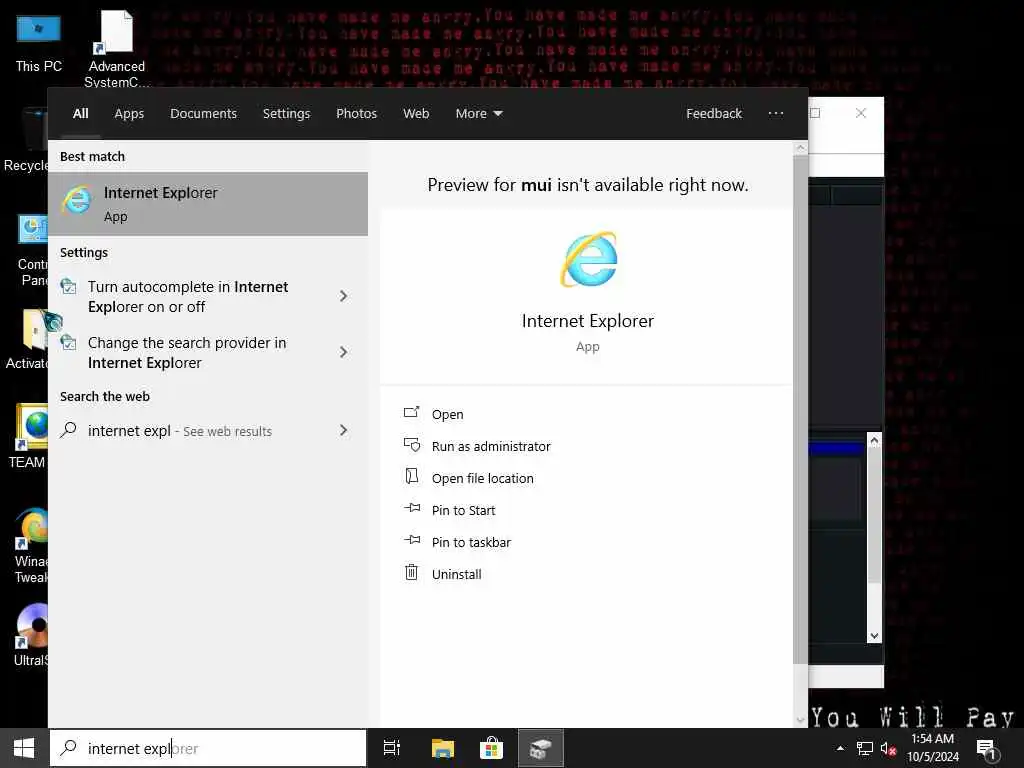Viewport: 1024px width, 768px height.
Task: Open the internet expl web search result
Action: (x=180, y=431)
